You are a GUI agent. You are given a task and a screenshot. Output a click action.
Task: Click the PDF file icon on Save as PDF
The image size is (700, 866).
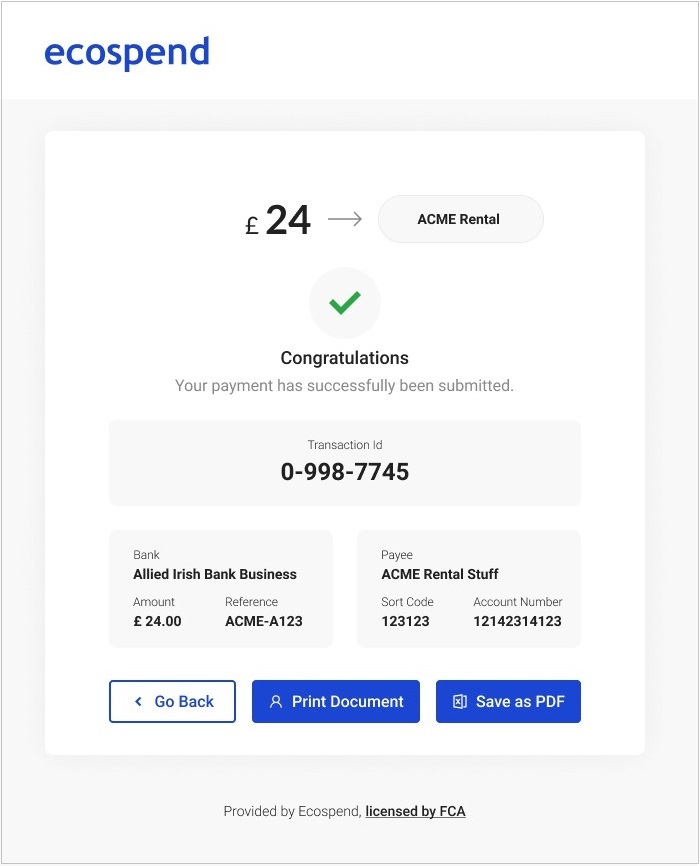(x=460, y=701)
